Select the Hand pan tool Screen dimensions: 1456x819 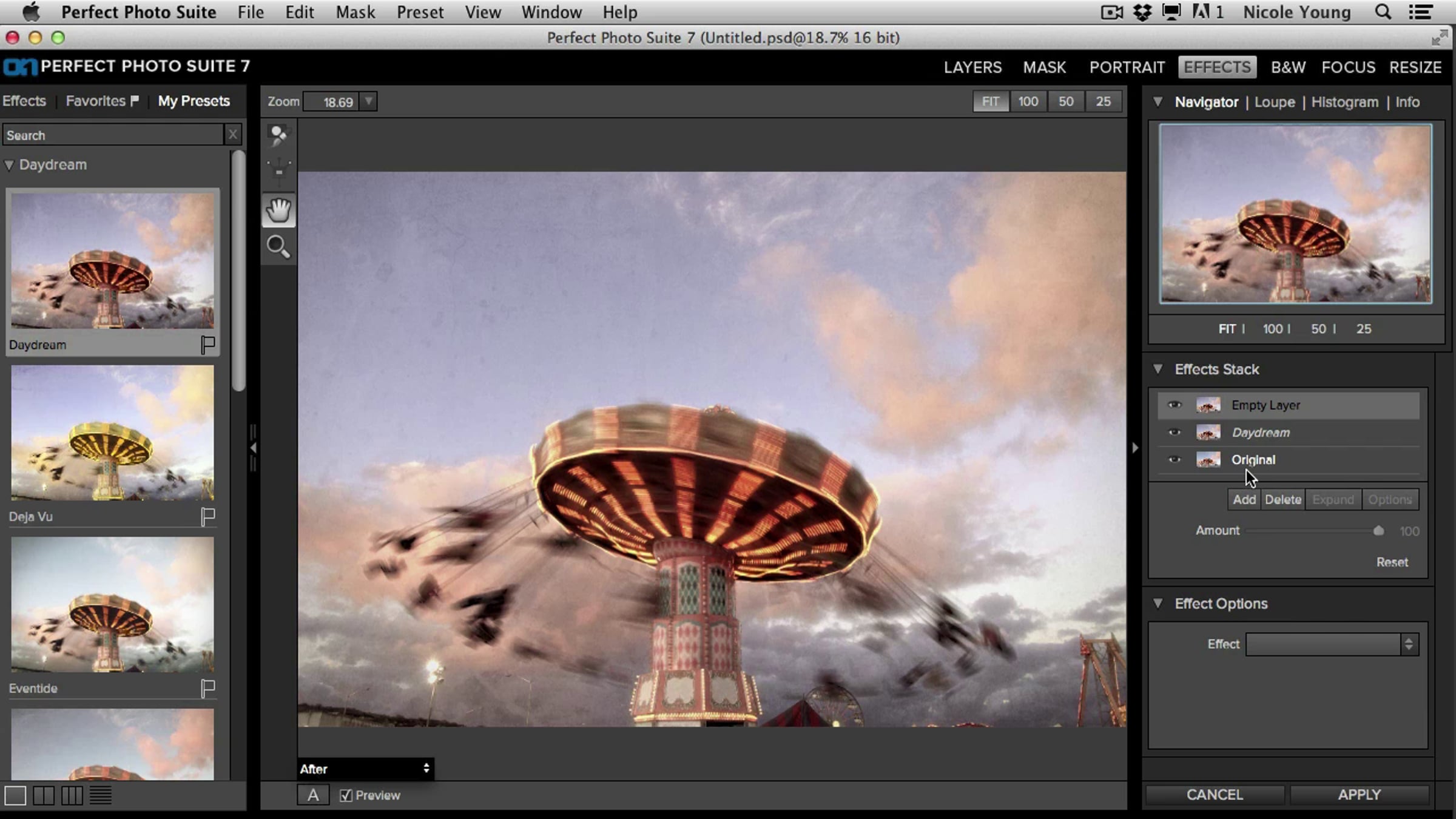click(x=278, y=210)
